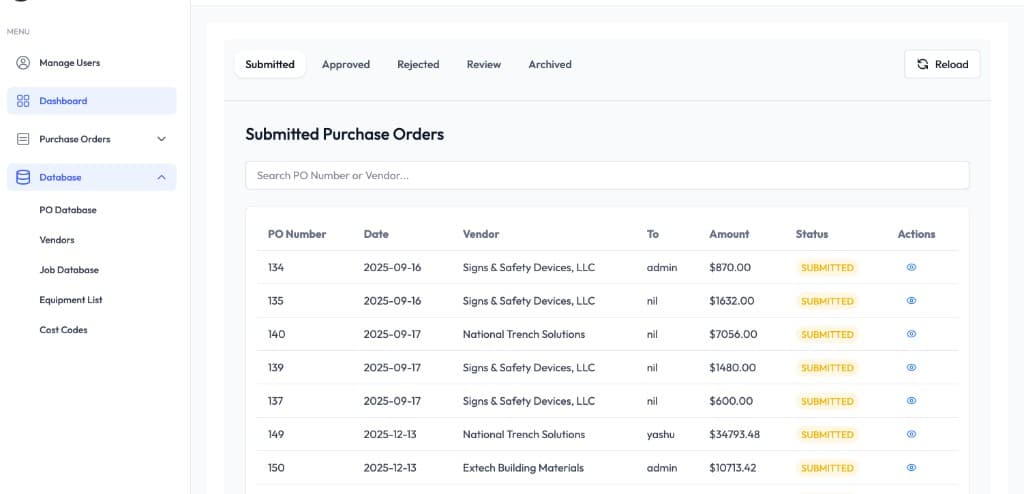
Task: Click the Database cylinder icon
Action: 23,177
